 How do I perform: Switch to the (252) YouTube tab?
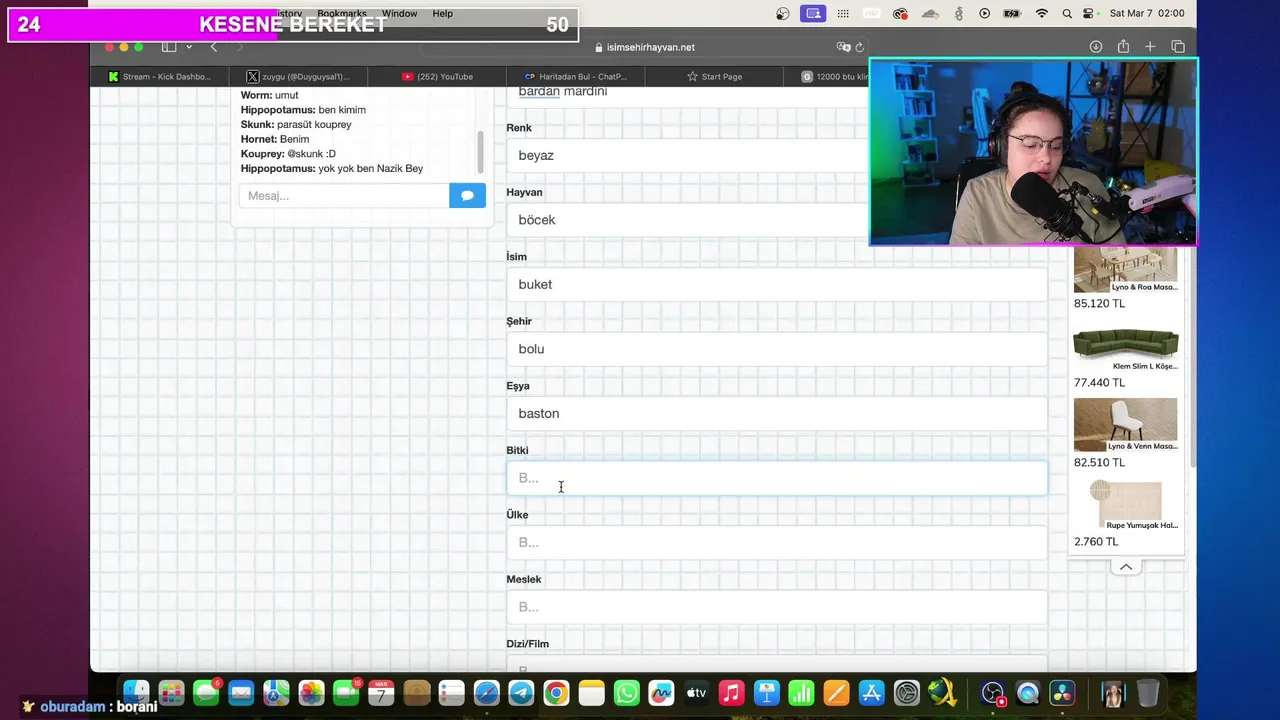(x=437, y=76)
